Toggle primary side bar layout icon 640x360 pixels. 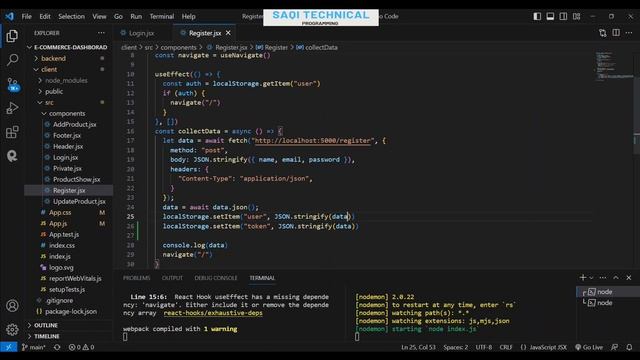tap(537, 16)
